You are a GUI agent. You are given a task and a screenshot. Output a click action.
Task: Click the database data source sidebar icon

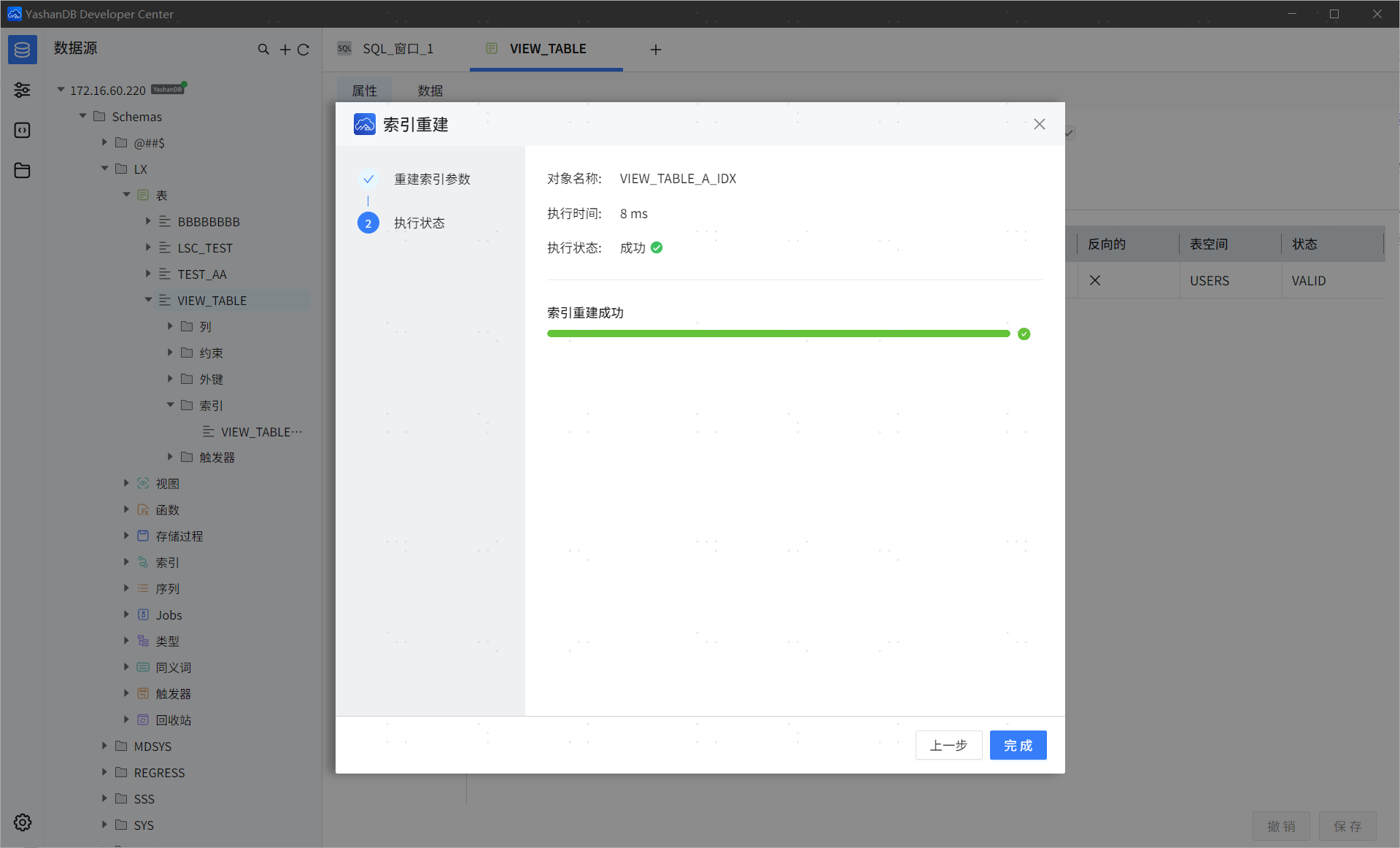[22, 50]
